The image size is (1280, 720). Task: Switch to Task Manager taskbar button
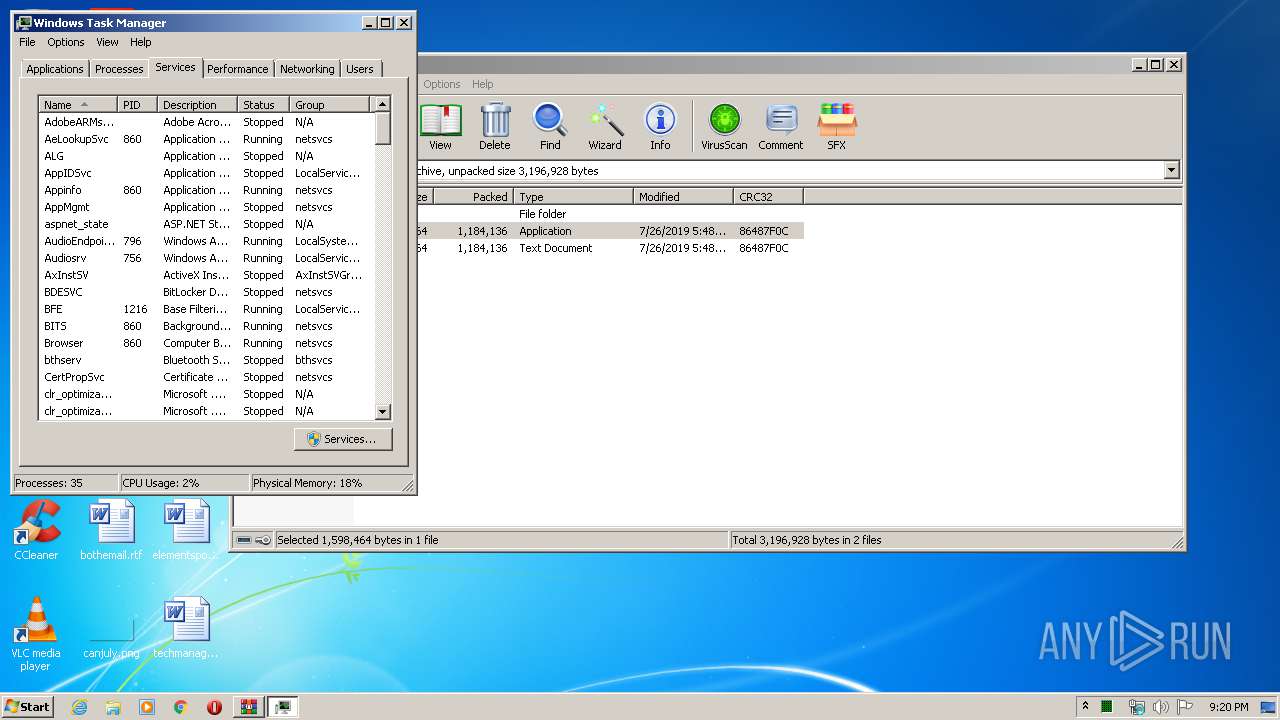[283, 706]
